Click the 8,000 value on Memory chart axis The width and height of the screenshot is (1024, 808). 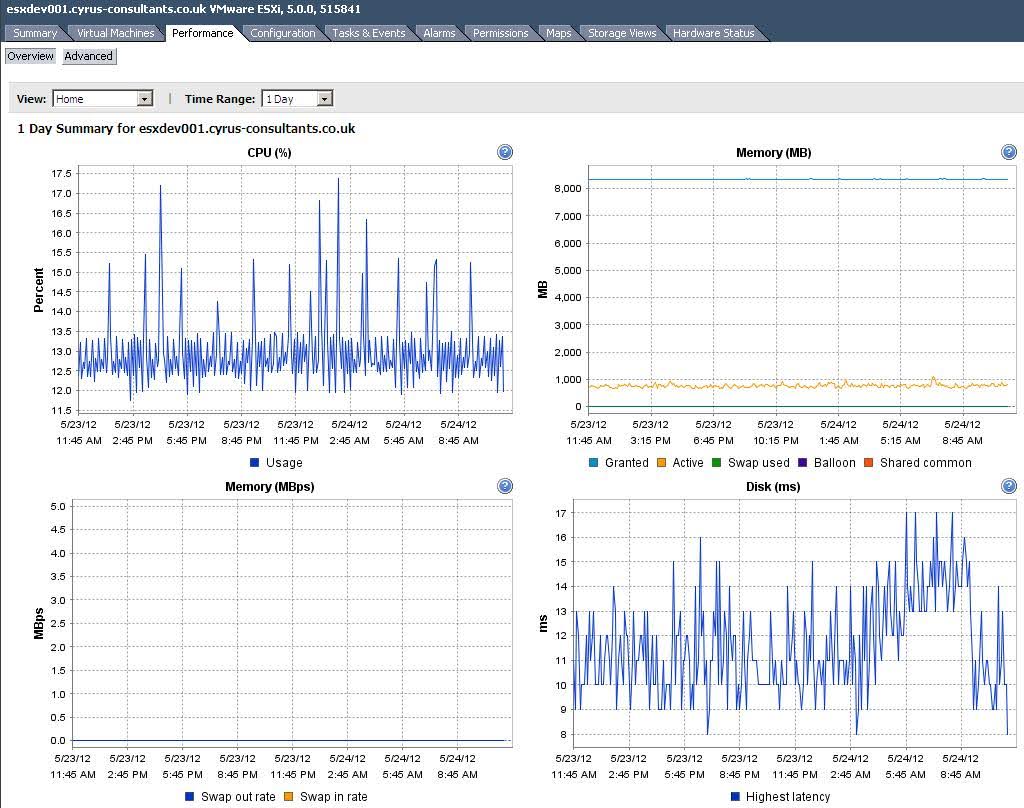click(568, 189)
